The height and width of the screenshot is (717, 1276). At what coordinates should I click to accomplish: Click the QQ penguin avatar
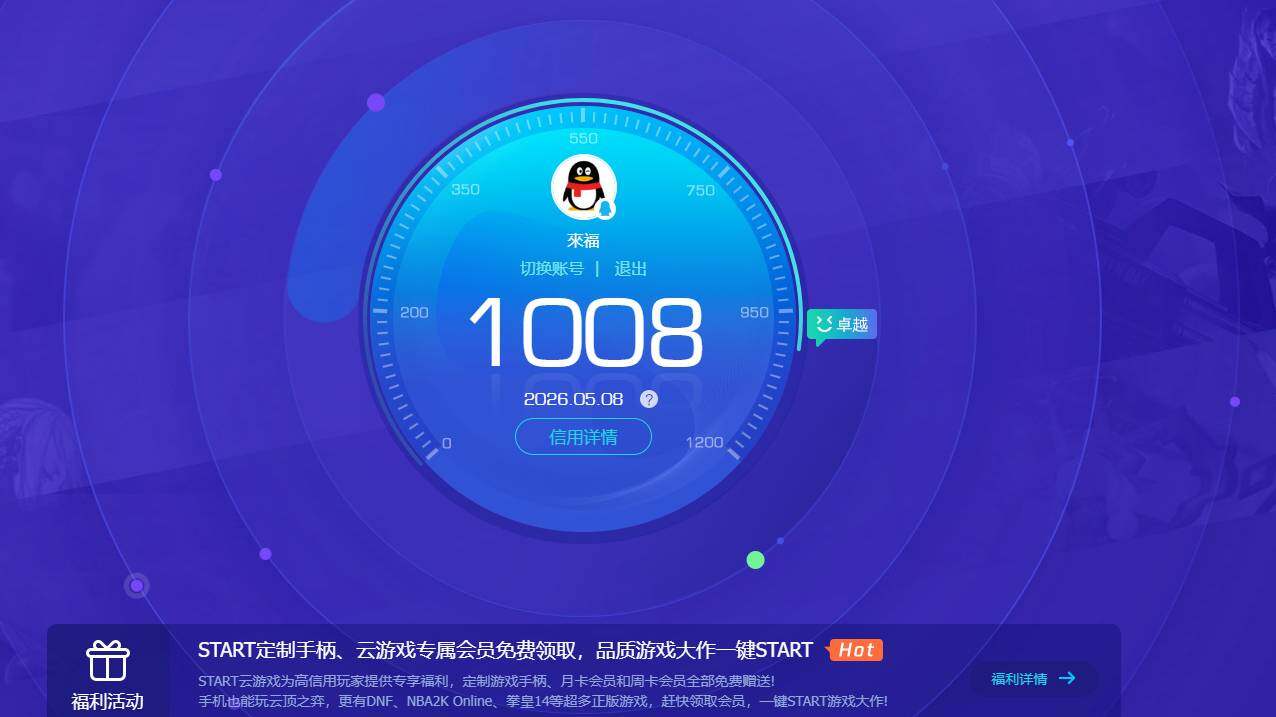click(583, 187)
